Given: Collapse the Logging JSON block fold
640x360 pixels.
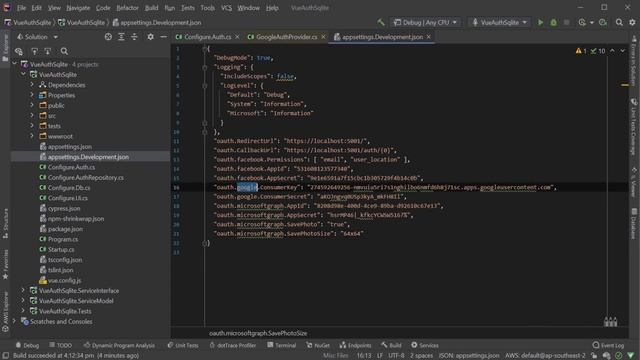Looking at the screenshot, I should 204,67.
